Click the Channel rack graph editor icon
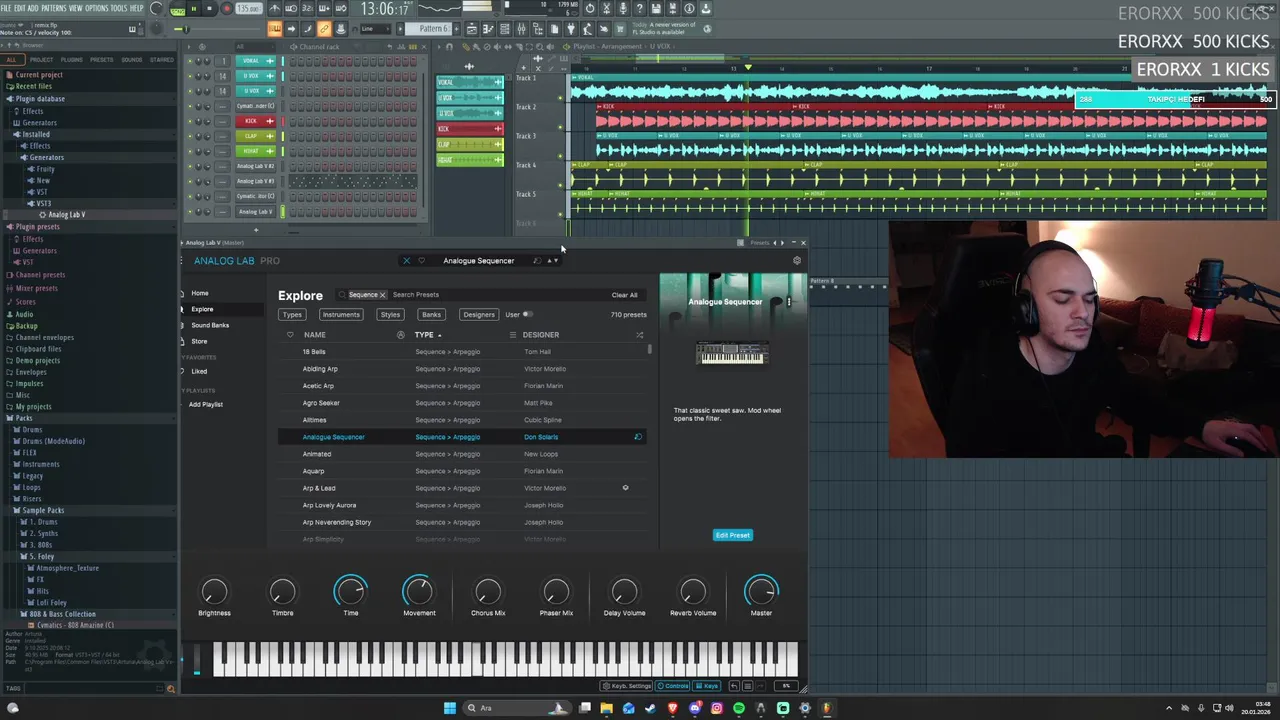 401,46
